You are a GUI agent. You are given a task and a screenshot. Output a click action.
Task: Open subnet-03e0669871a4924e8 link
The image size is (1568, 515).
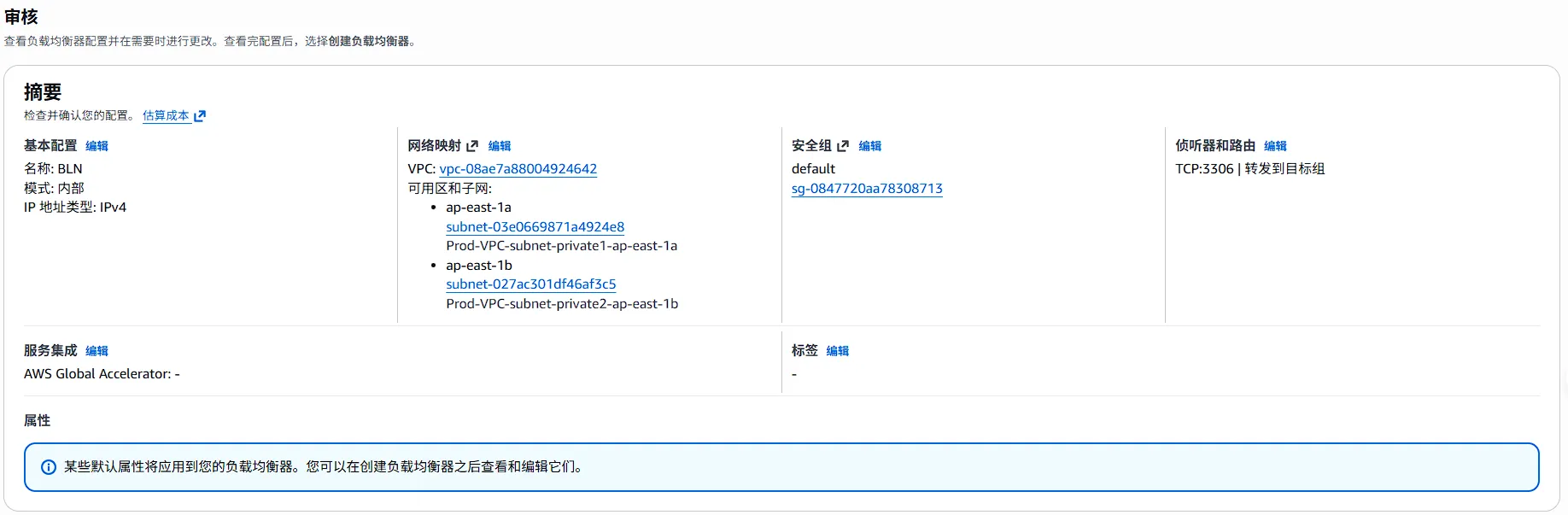click(535, 227)
